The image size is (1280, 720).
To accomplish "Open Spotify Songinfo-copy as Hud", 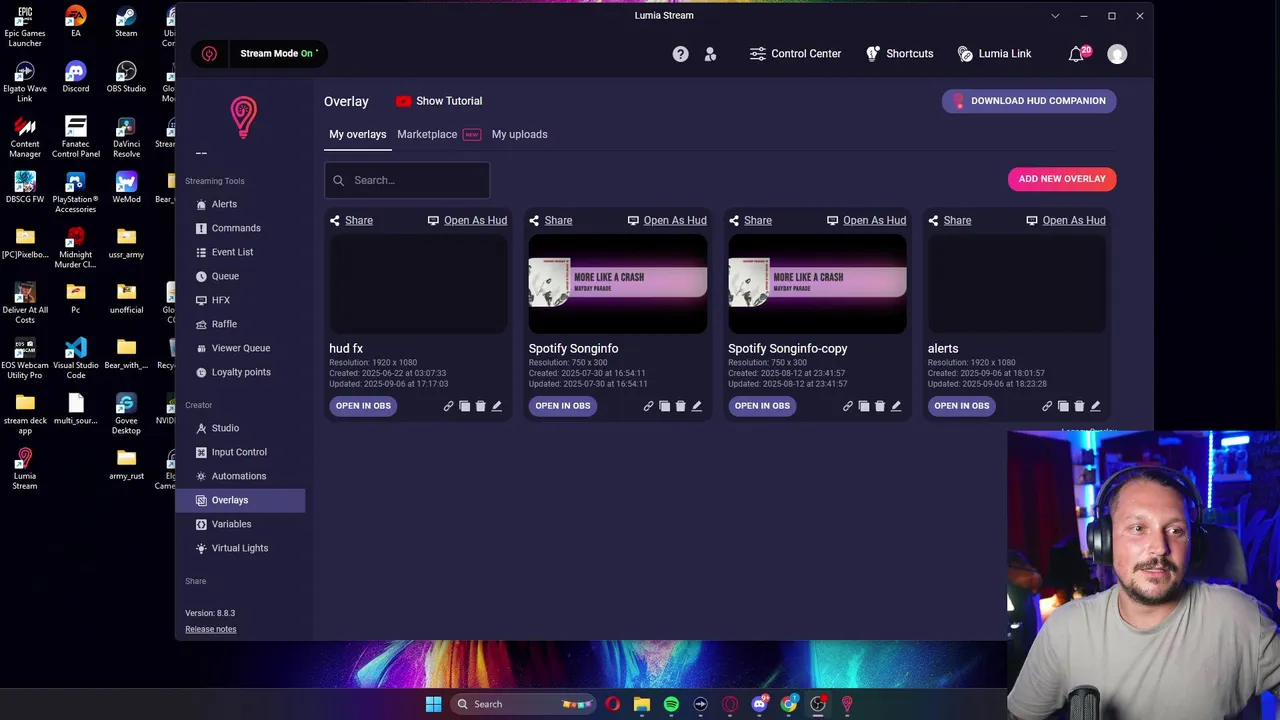I will tap(866, 220).
